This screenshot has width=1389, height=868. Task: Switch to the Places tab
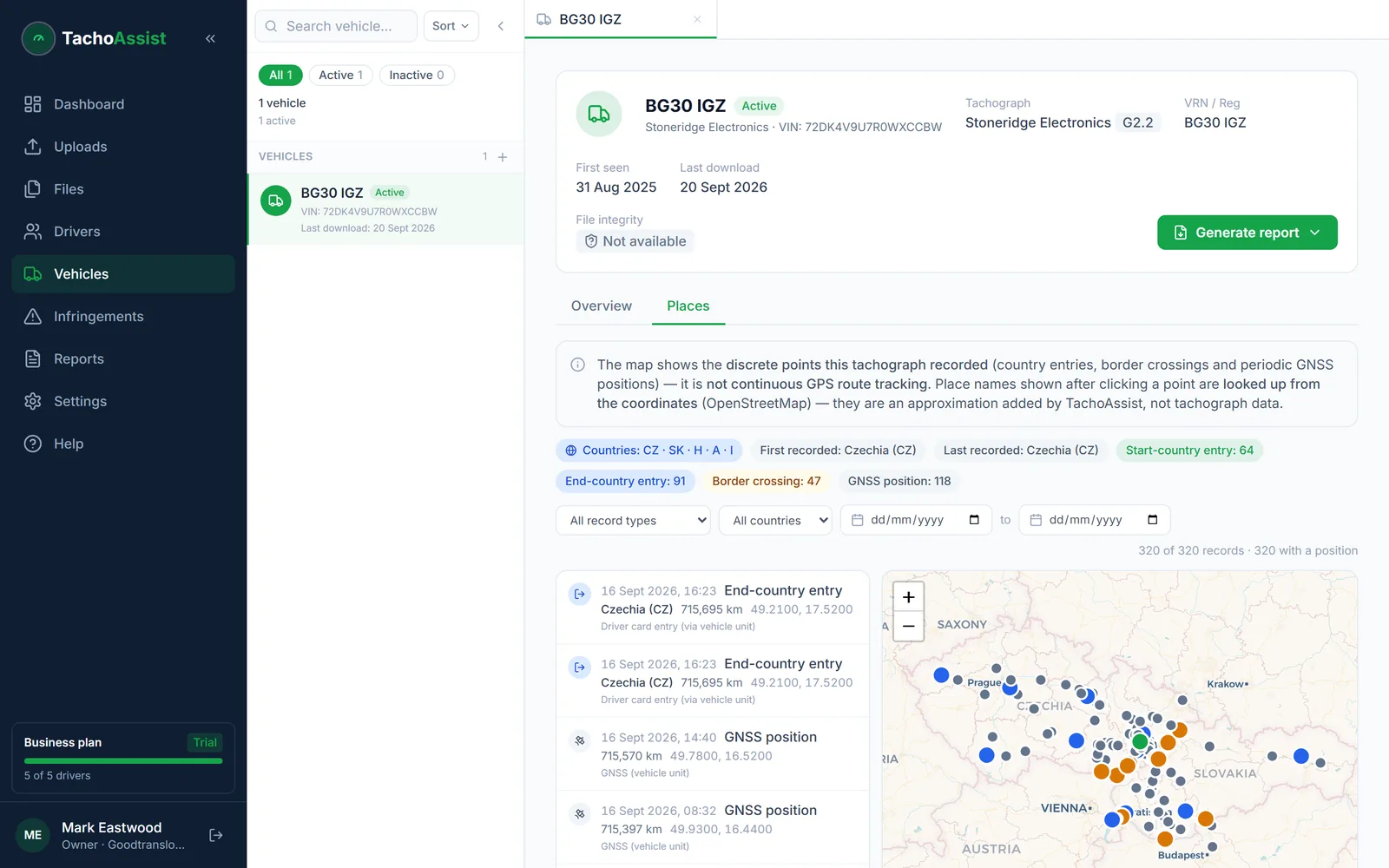coord(688,306)
